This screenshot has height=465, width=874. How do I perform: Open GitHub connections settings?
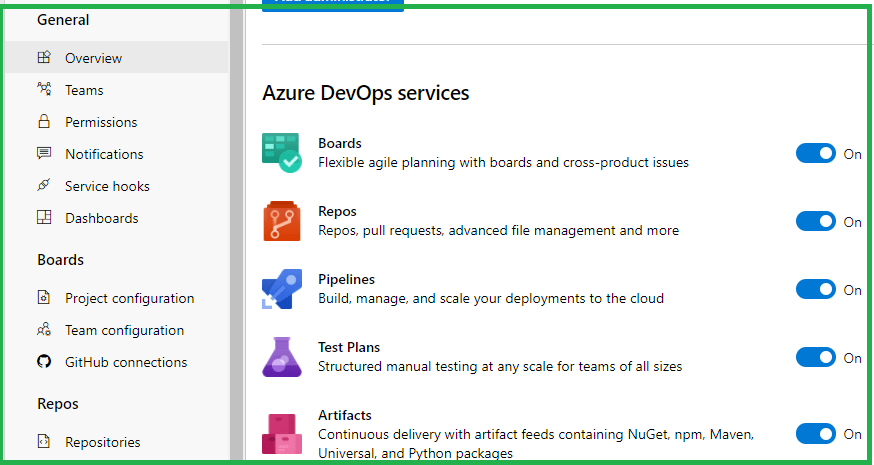116,362
